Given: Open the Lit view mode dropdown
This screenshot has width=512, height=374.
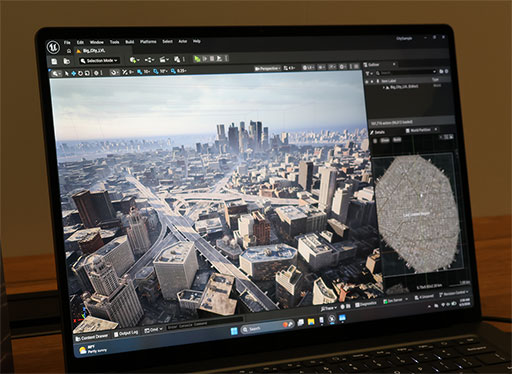Looking at the screenshot, I should [x=309, y=67].
